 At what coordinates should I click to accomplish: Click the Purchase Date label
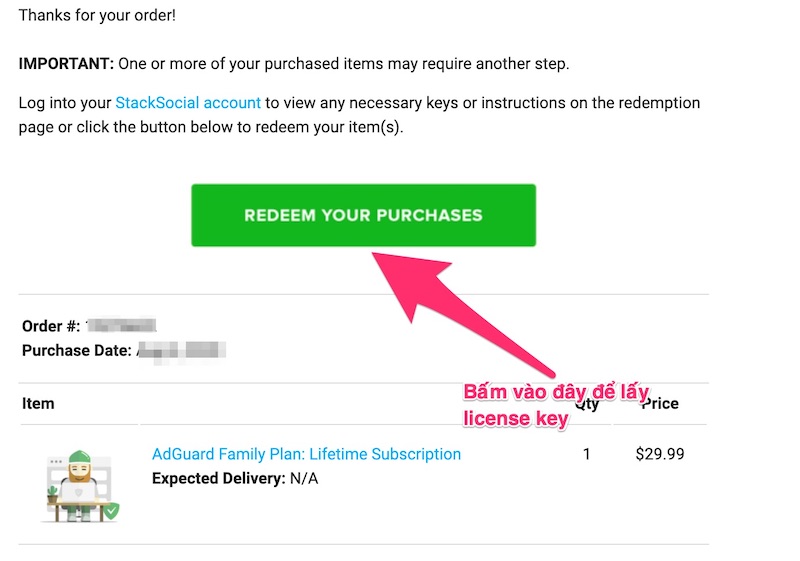coord(76,350)
